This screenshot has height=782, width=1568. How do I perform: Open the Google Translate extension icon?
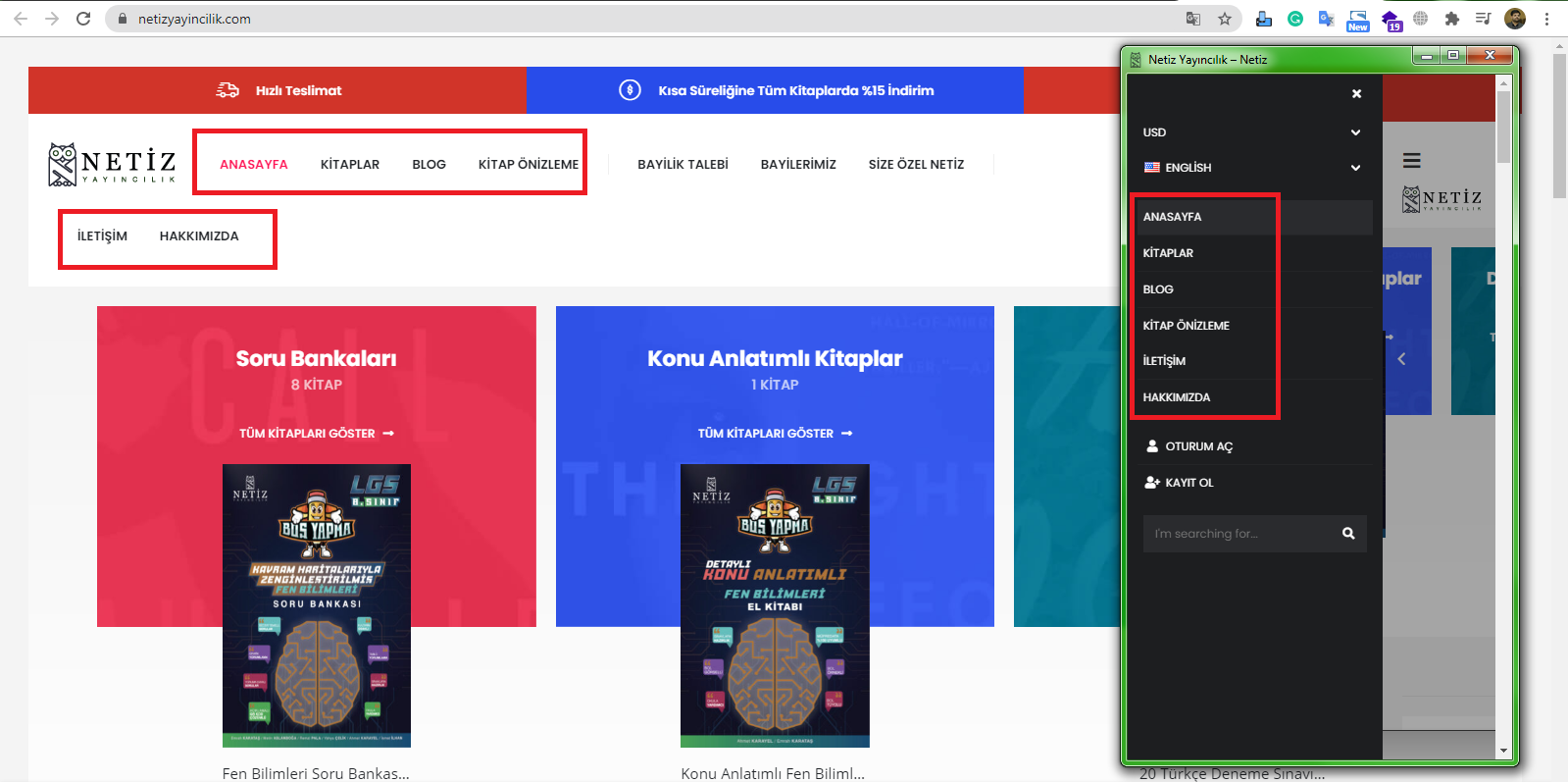(x=1327, y=19)
